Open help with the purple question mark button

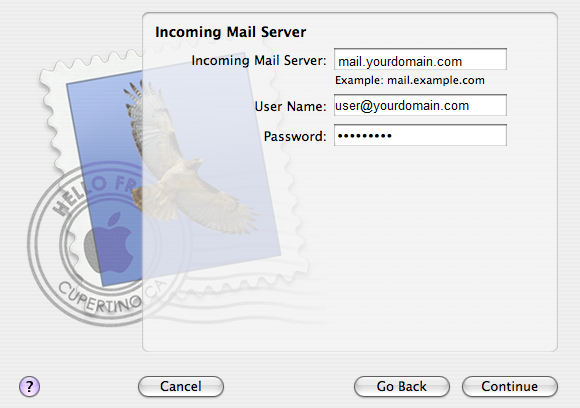29,387
